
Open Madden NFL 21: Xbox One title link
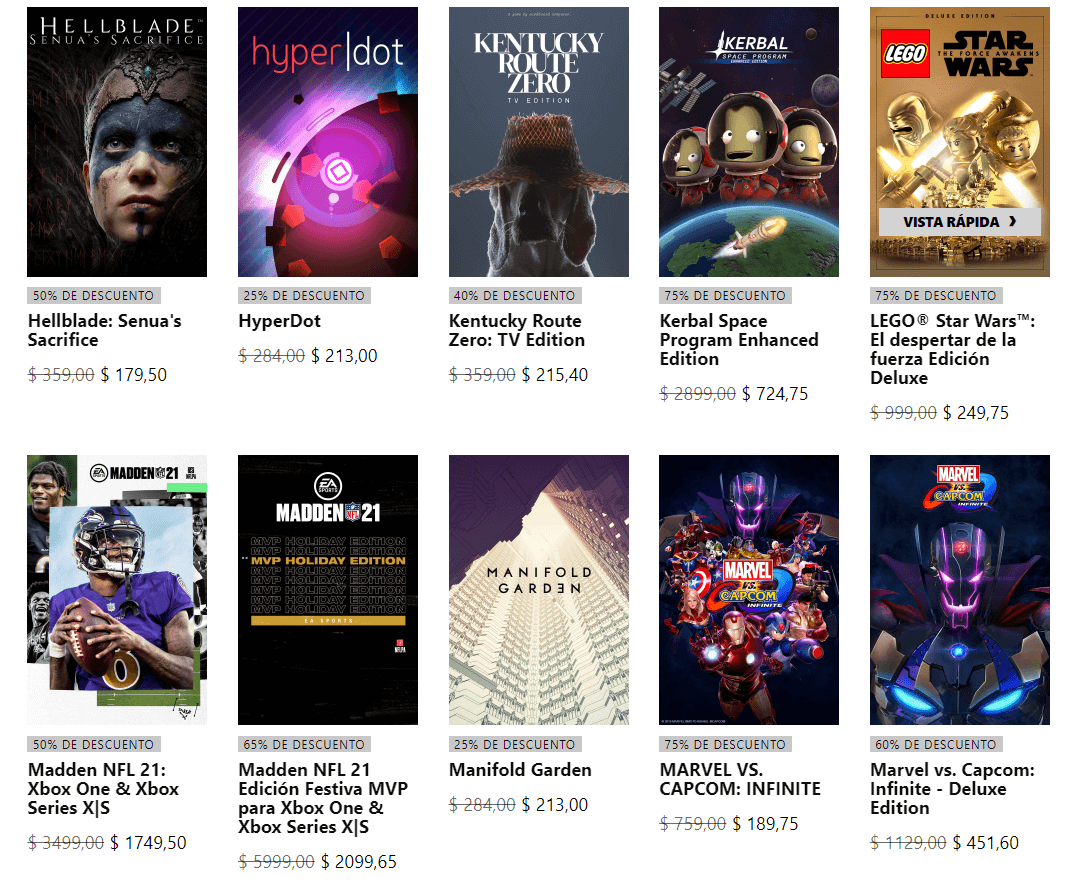103,789
